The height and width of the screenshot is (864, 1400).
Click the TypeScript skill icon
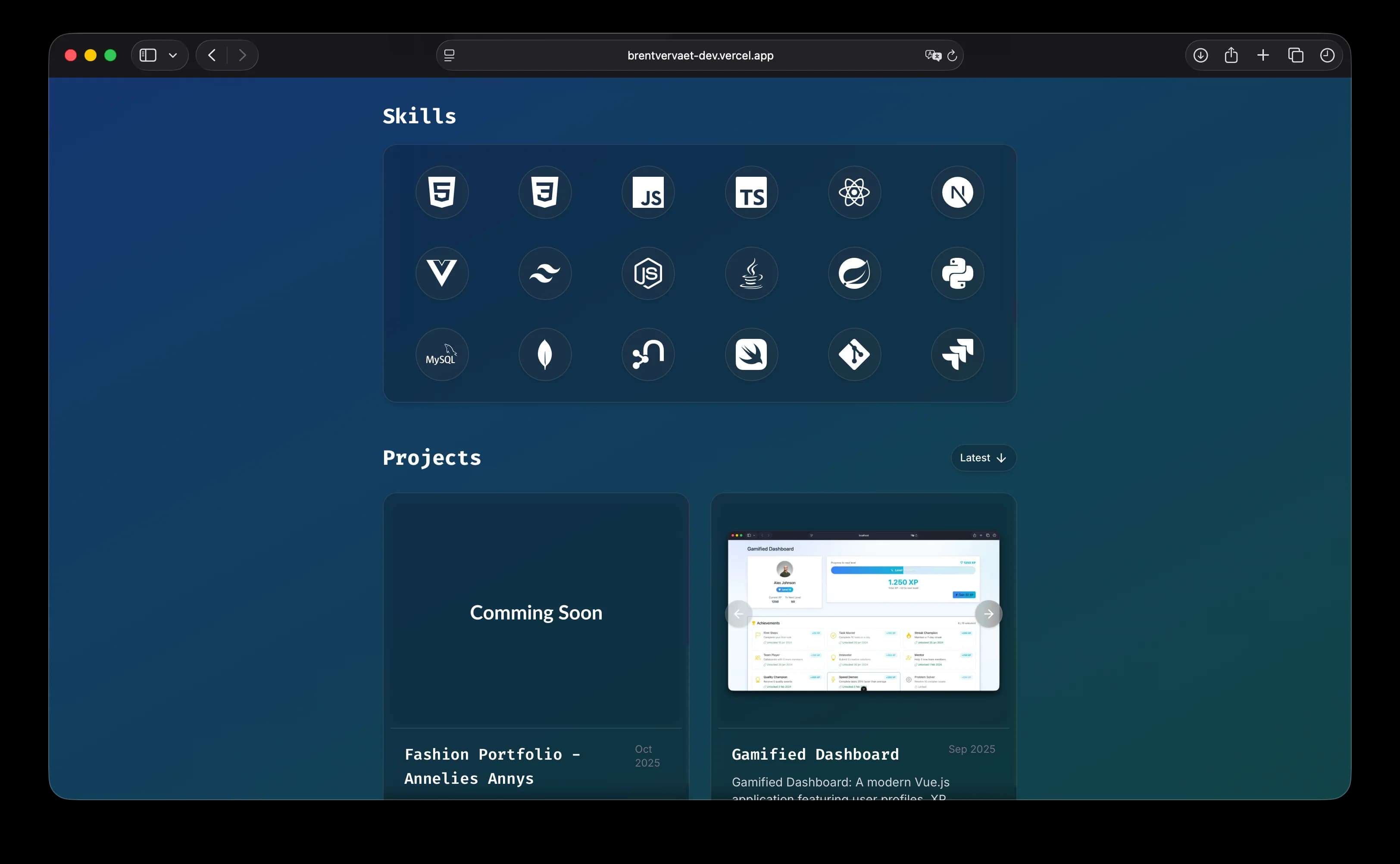coord(751,193)
